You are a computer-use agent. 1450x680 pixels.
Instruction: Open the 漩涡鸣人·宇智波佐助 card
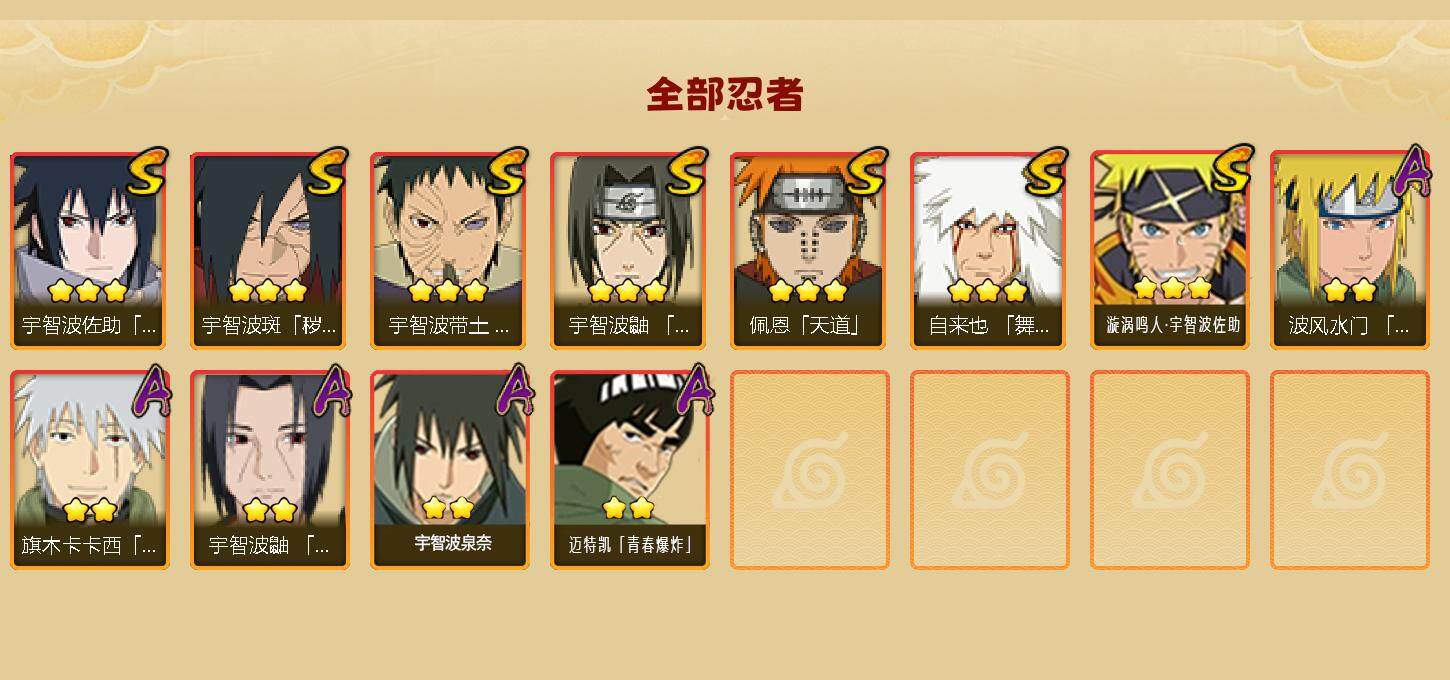click(x=1170, y=250)
